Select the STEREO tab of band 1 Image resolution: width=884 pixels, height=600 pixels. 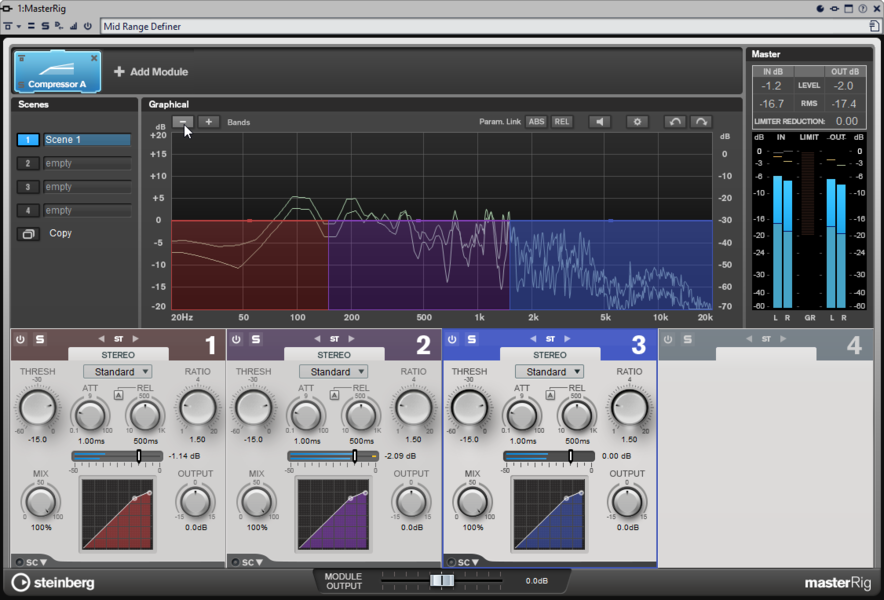click(118, 354)
